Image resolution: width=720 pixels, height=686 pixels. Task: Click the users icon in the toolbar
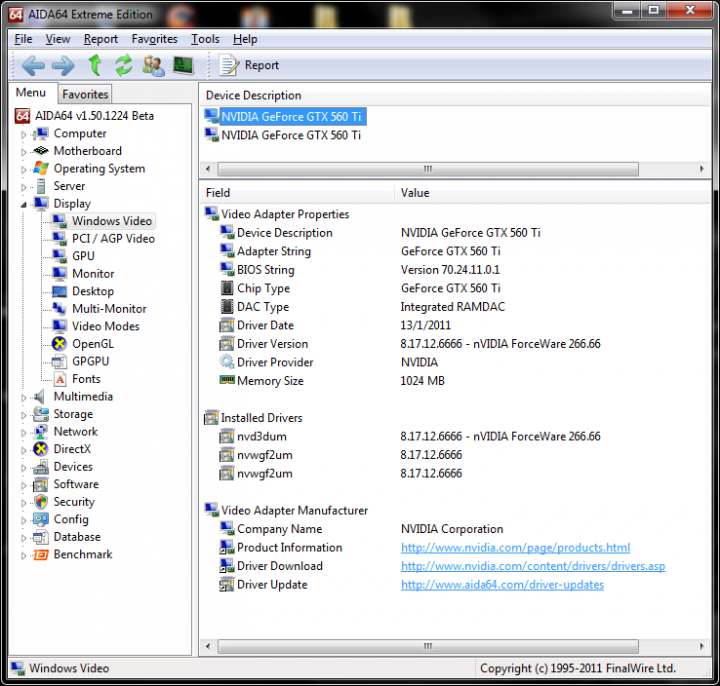153,66
